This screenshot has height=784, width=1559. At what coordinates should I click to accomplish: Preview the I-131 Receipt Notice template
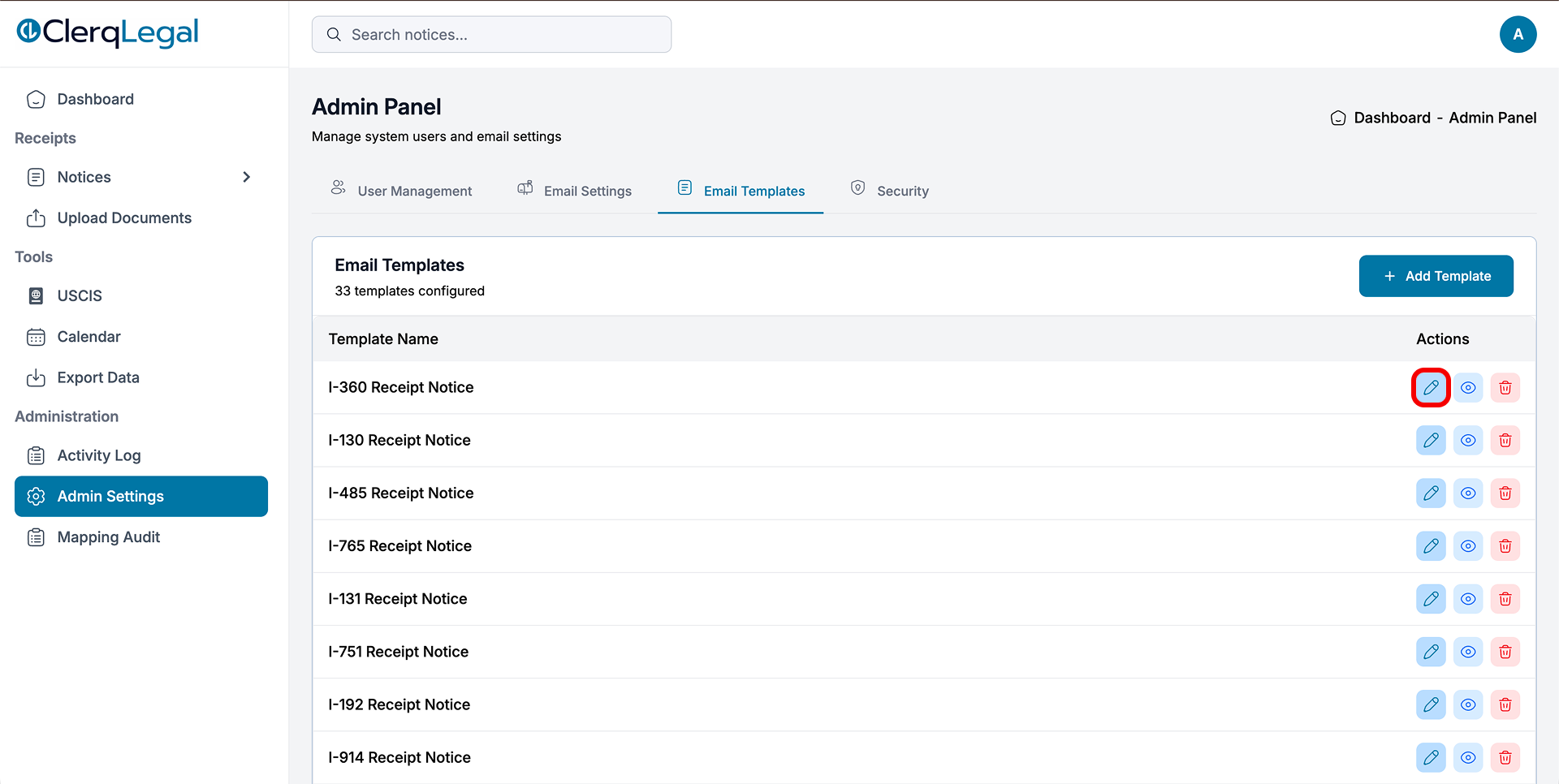1468,599
